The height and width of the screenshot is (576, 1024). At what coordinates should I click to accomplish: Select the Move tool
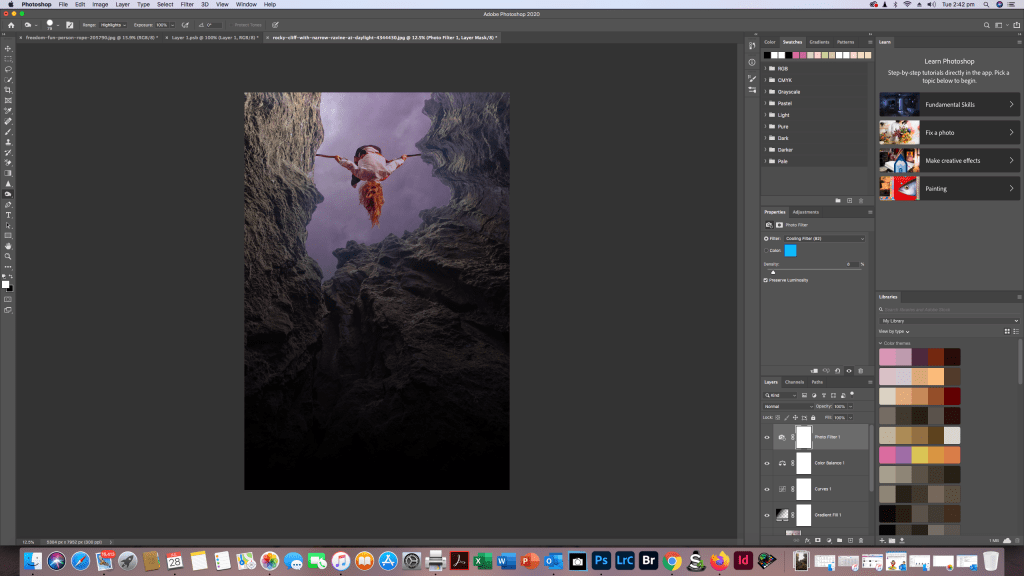tap(8, 49)
